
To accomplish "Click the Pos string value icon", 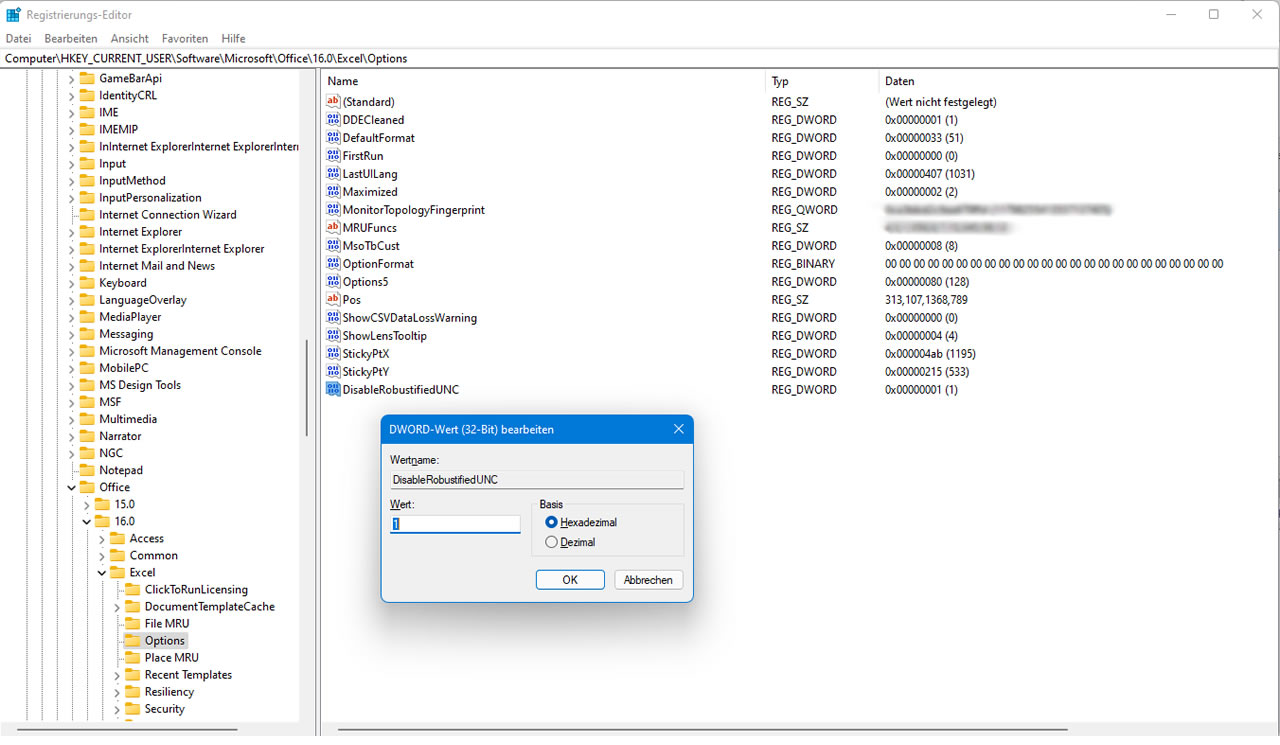I will coord(334,300).
